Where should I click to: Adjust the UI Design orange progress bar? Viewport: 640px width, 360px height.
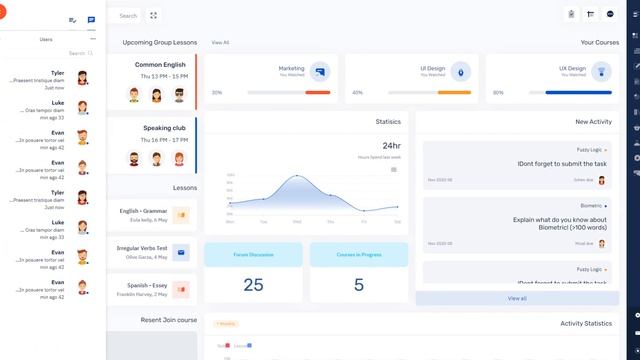click(454, 93)
